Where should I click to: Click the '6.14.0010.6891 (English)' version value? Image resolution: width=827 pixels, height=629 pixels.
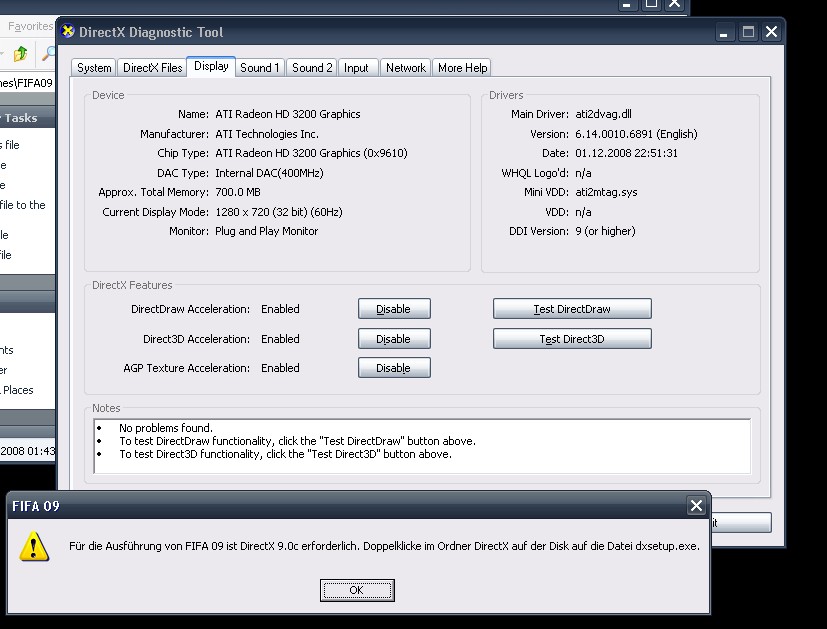click(x=636, y=134)
